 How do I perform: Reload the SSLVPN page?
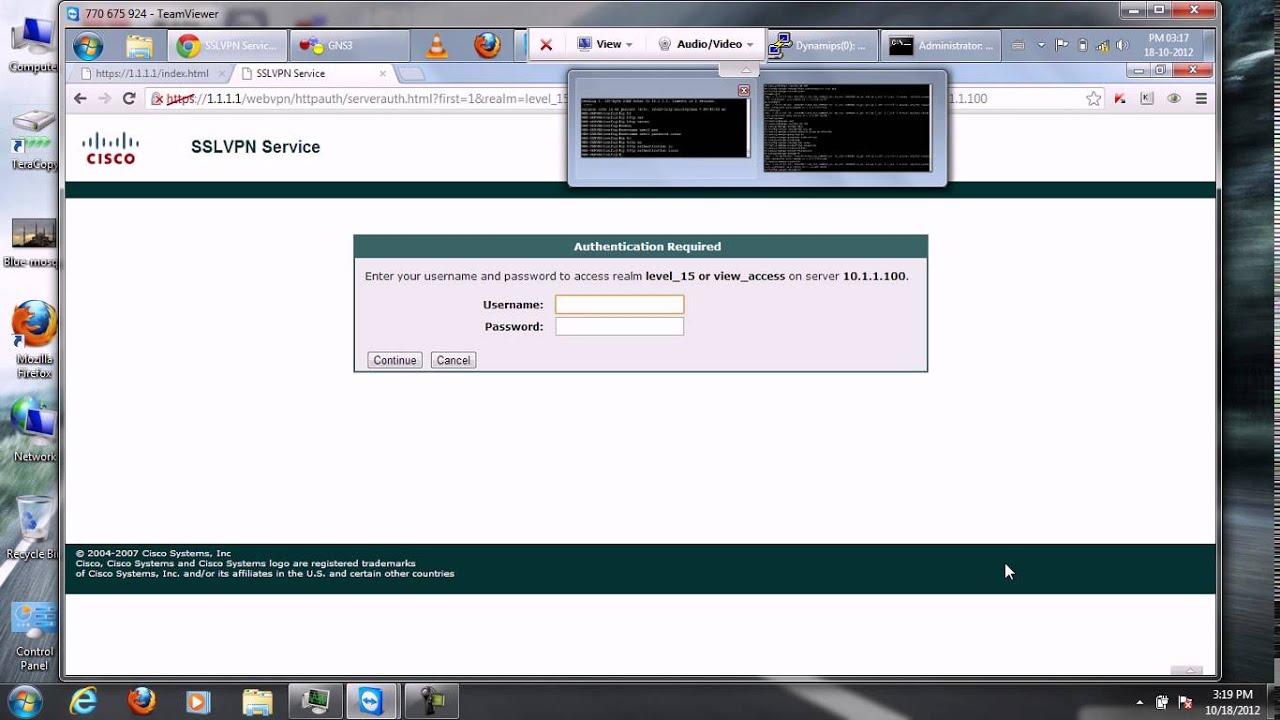click(x=129, y=98)
